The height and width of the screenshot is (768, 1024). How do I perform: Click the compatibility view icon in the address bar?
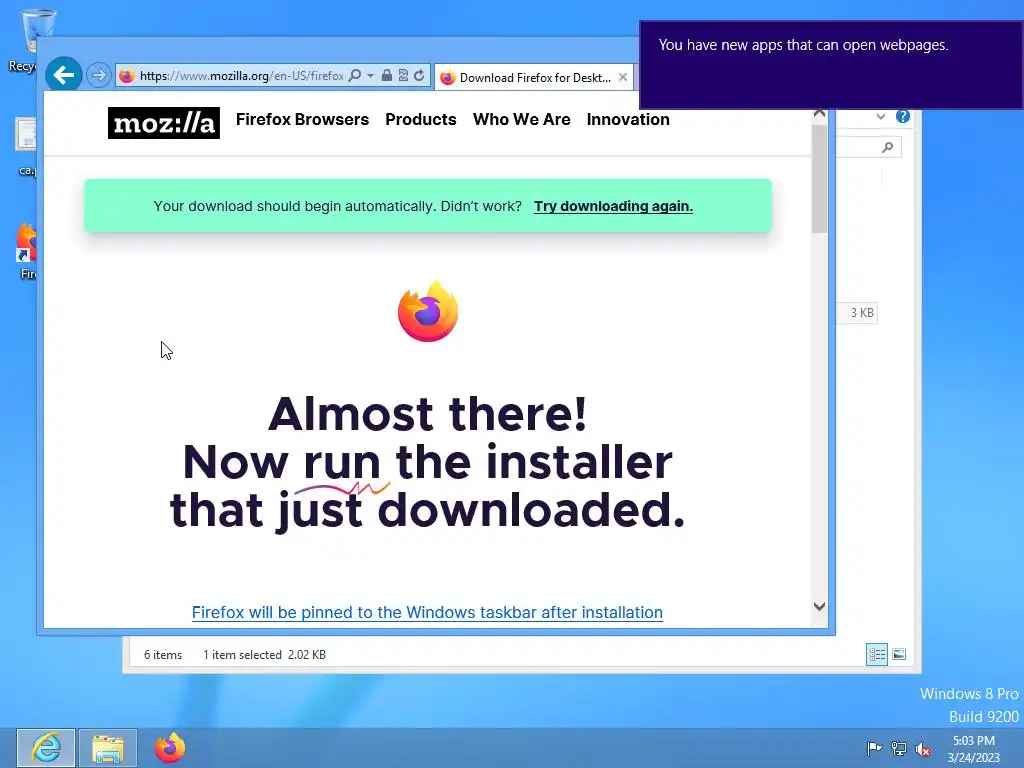click(403, 75)
